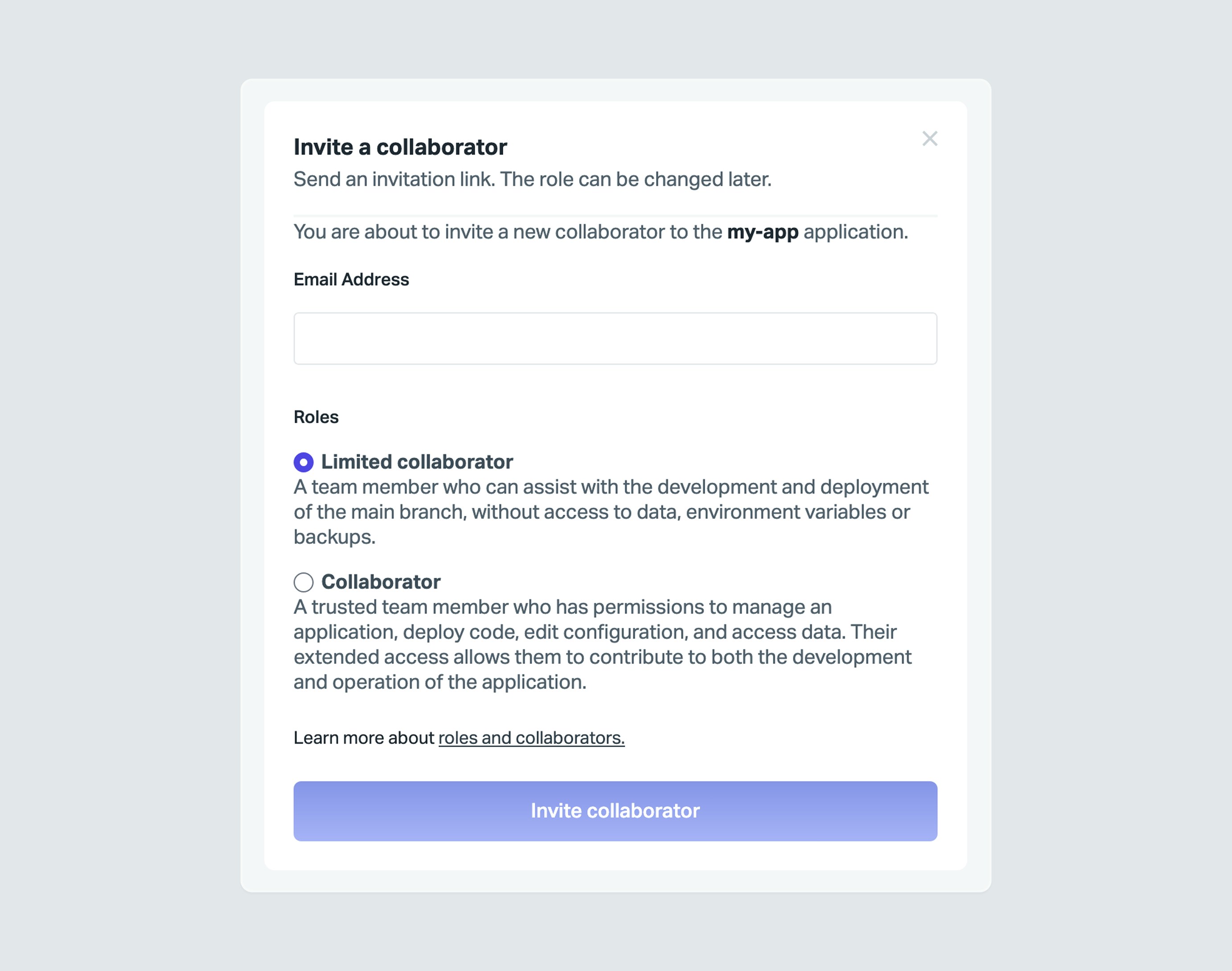Click the 'Learn more about' text
The width and height of the screenshot is (1232, 971).
[364, 738]
